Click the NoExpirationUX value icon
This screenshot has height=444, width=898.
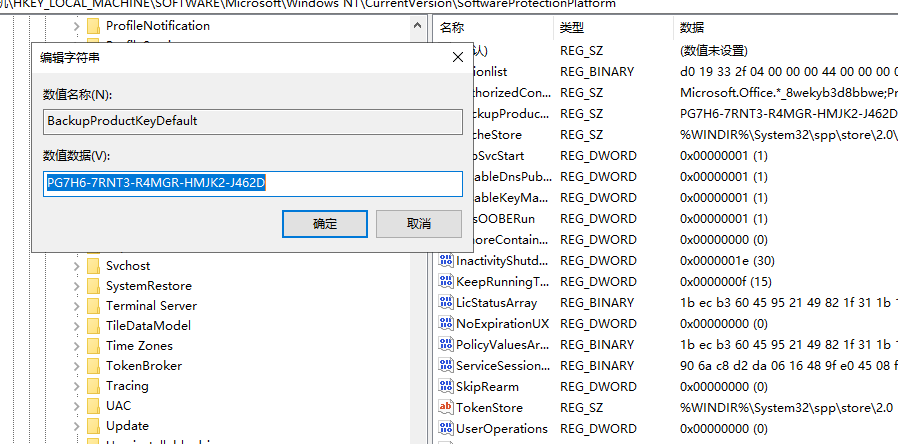446,324
